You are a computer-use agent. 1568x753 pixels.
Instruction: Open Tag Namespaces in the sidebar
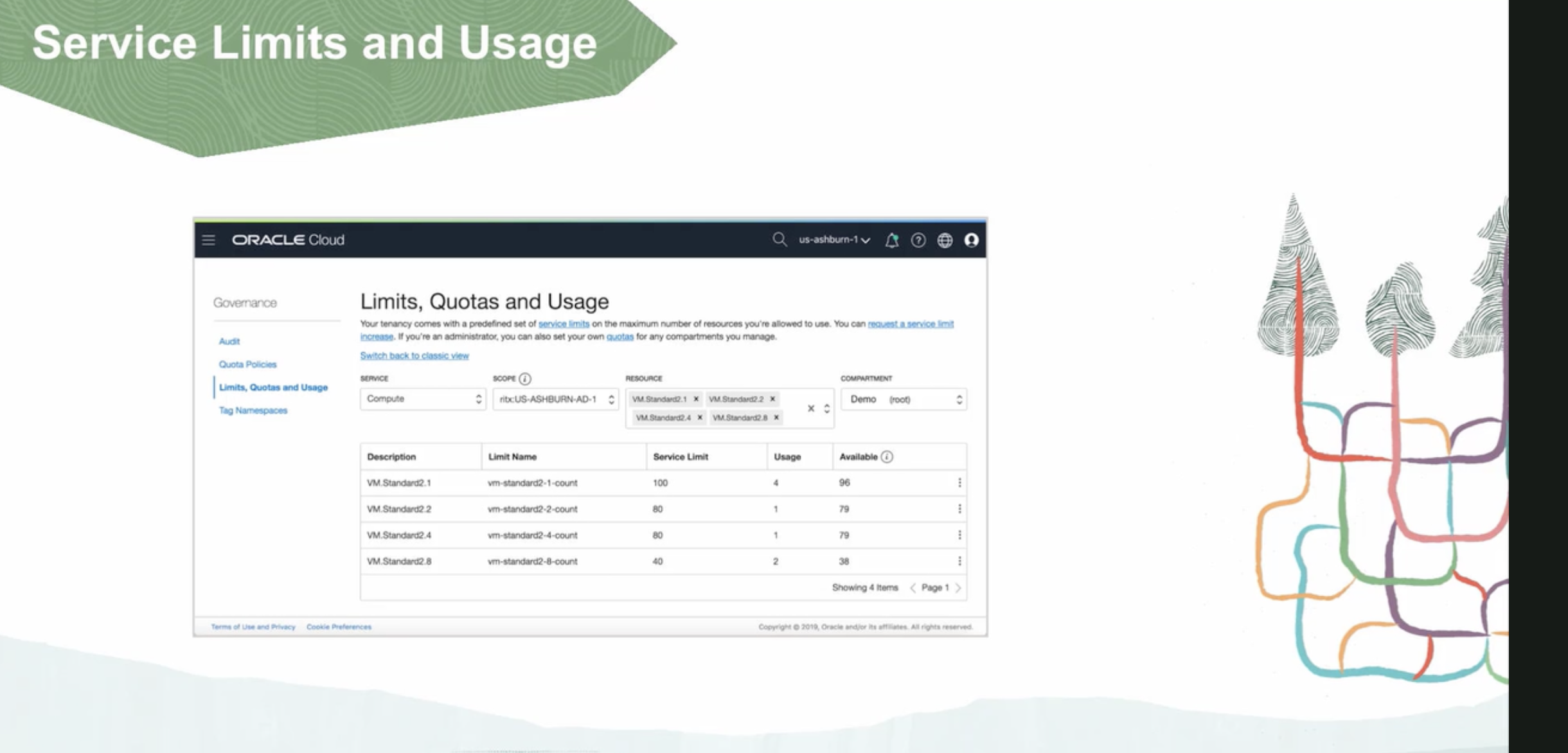pyautogui.click(x=253, y=411)
